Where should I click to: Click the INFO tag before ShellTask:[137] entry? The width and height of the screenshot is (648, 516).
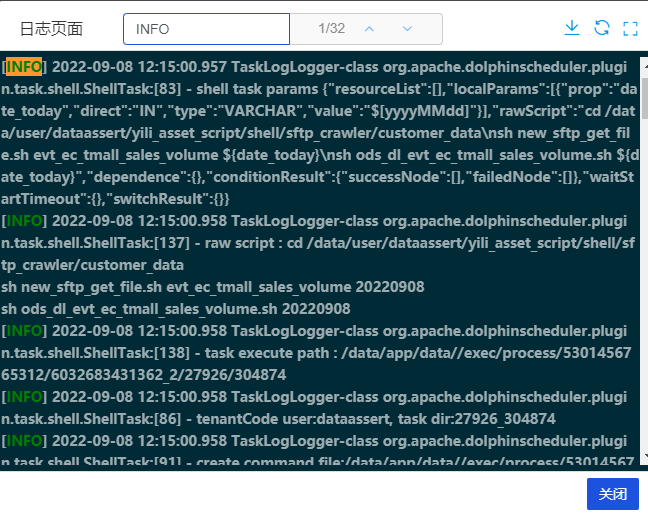(24, 221)
